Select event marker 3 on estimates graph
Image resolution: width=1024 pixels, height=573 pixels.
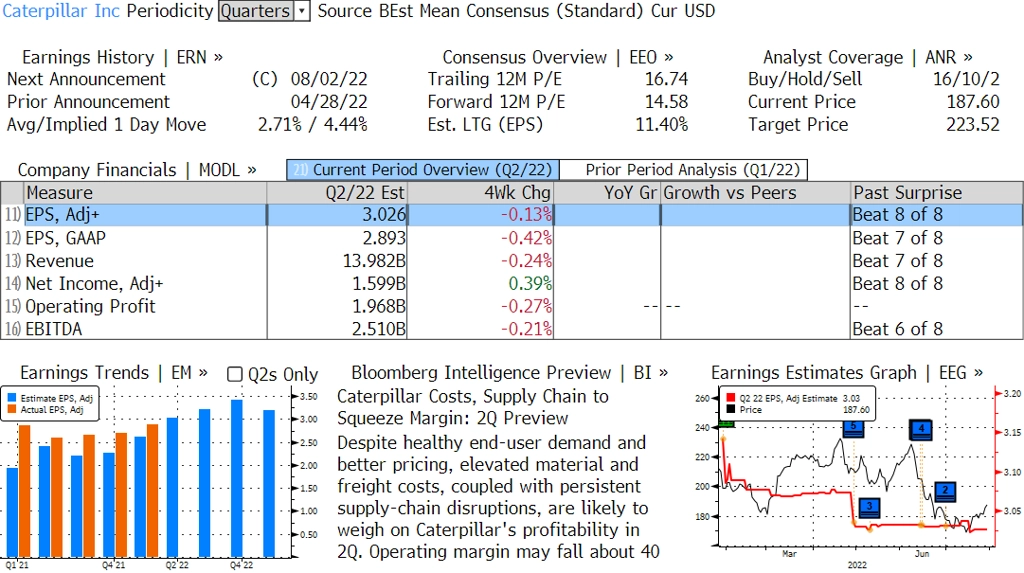click(x=869, y=507)
